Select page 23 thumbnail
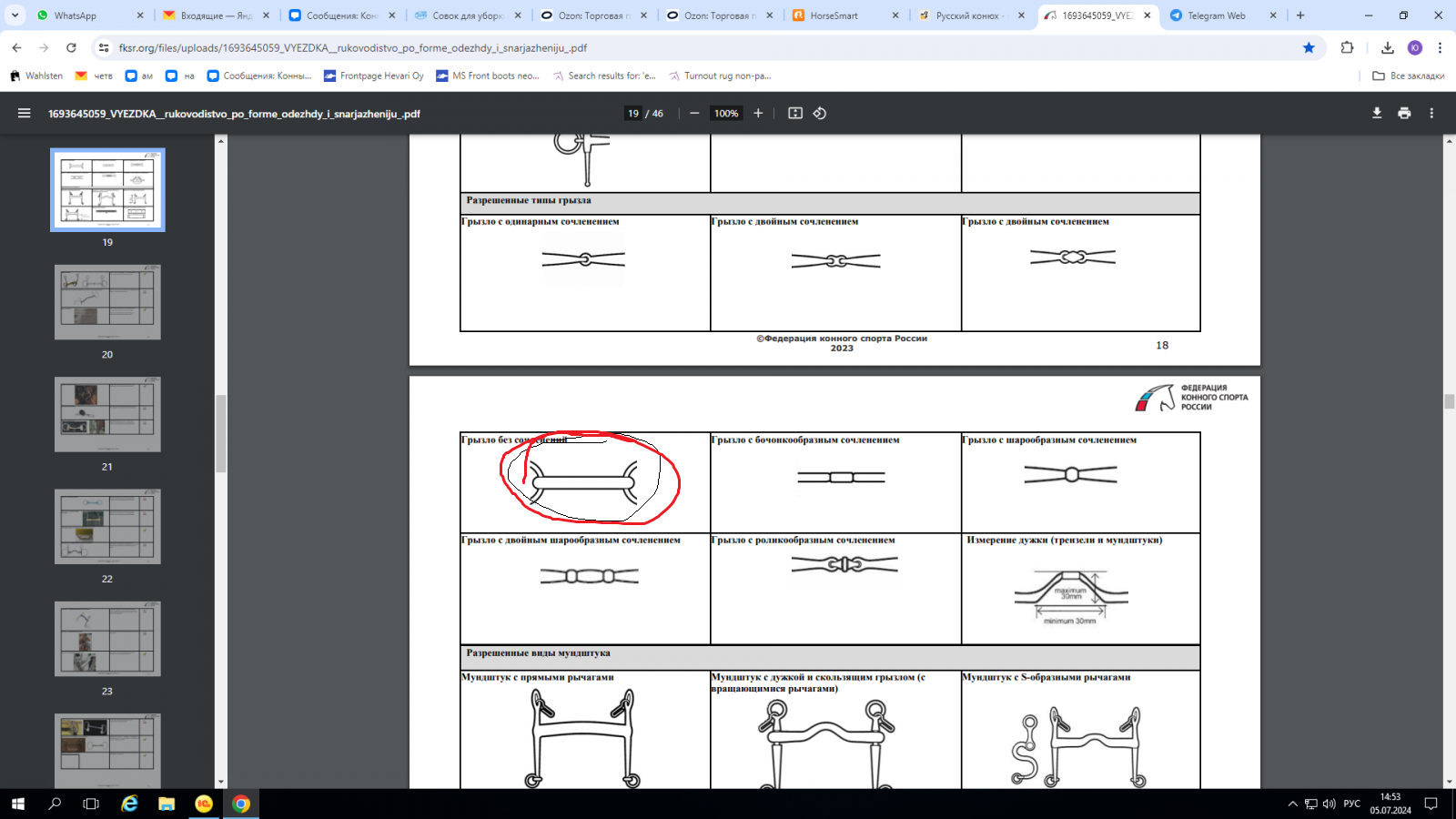 (x=107, y=639)
